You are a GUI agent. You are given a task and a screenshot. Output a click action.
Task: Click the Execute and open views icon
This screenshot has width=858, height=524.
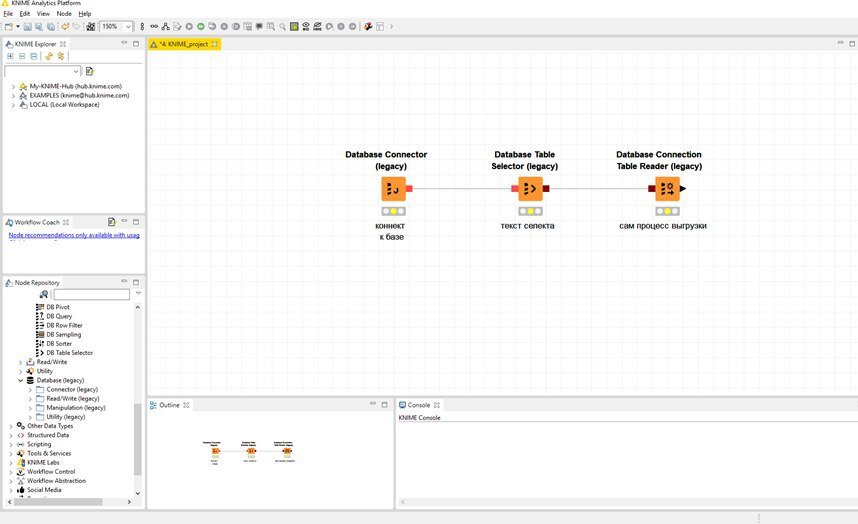click(212, 26)
